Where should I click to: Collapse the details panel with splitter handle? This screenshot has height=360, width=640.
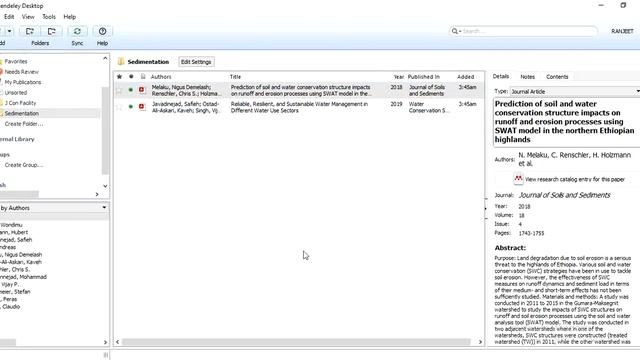pos(486,209)
